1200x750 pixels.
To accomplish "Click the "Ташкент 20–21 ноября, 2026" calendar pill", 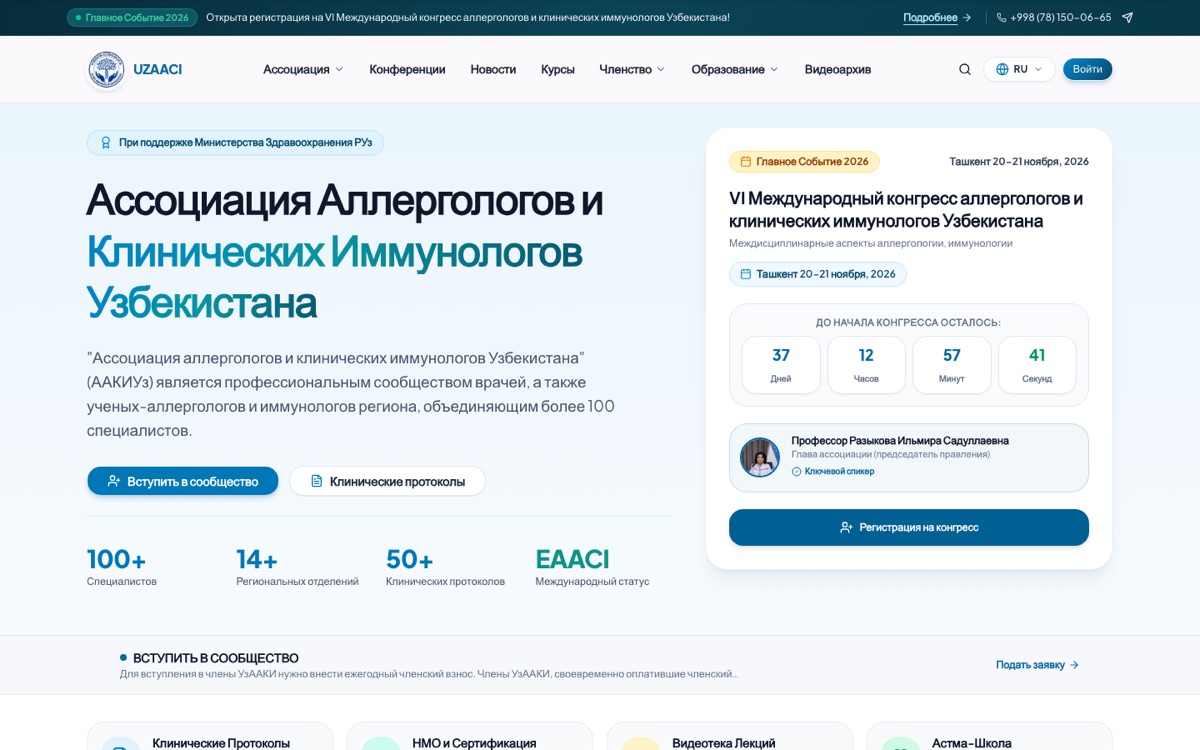I will pos(818,274).
